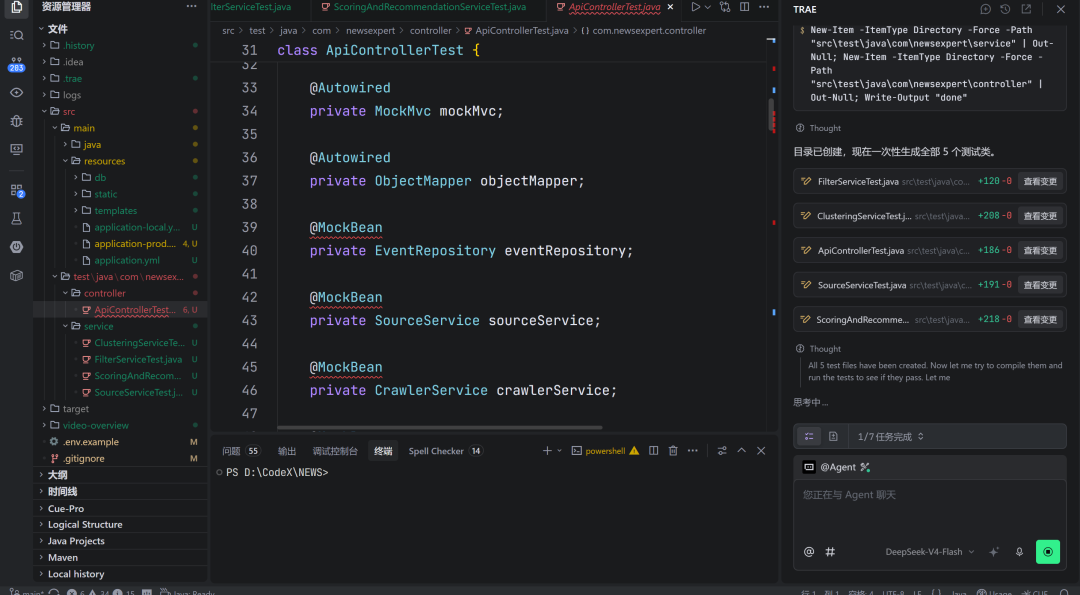
Task: Expand the Java Projects section
Action: point(120,541)
